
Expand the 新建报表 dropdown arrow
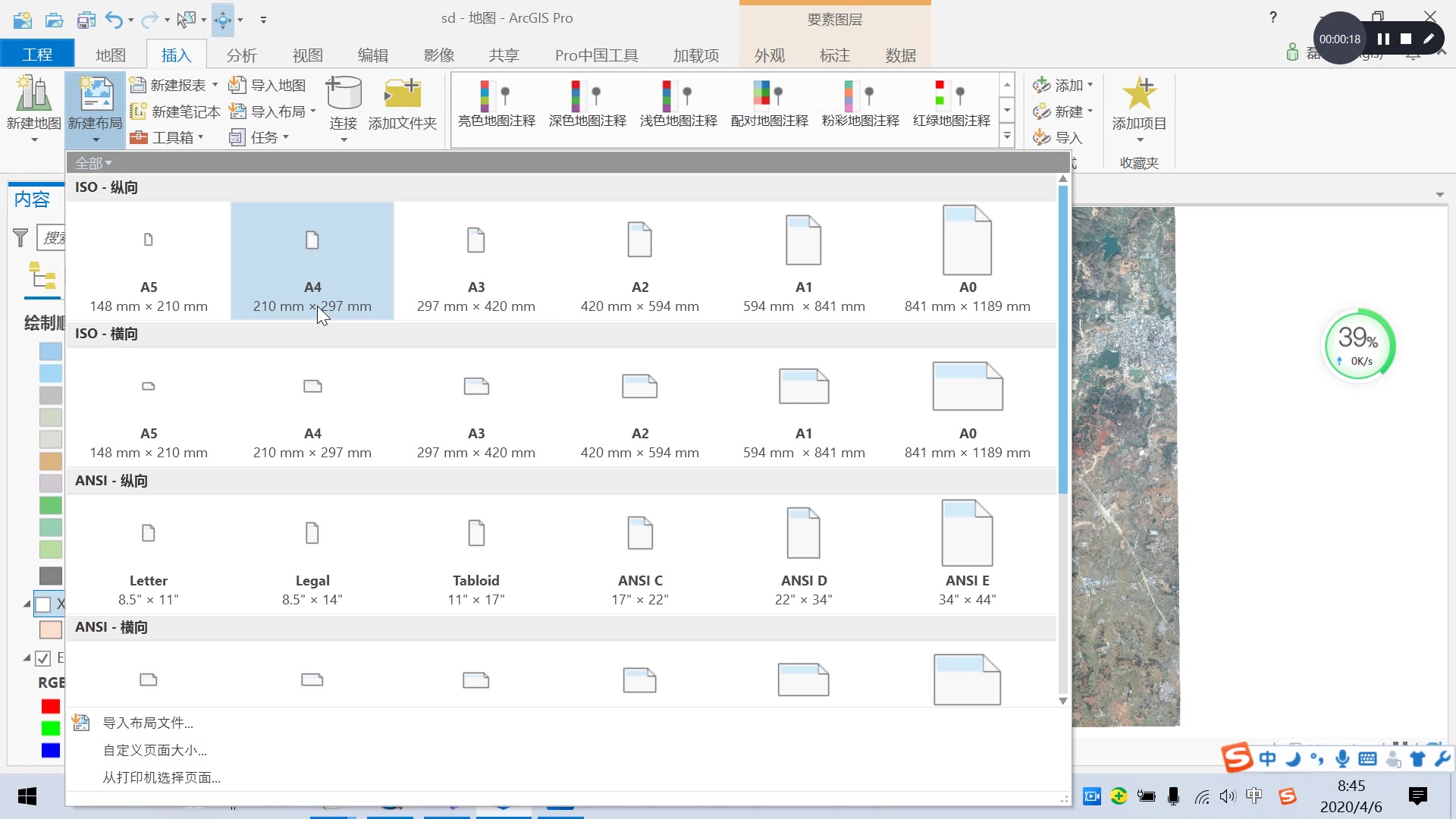(x=215, y=84)
